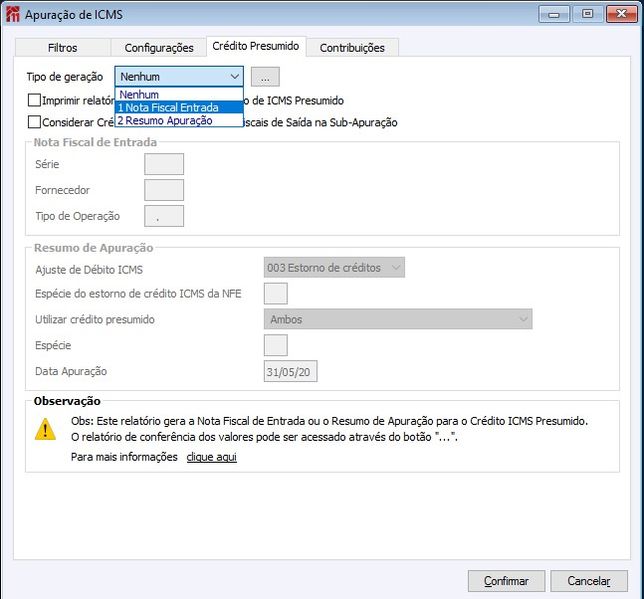This screenshot has width=644, height=599.
Task: Close the Apuração de ICMS window
Action: pyautogui.click(x=622, y=14)
